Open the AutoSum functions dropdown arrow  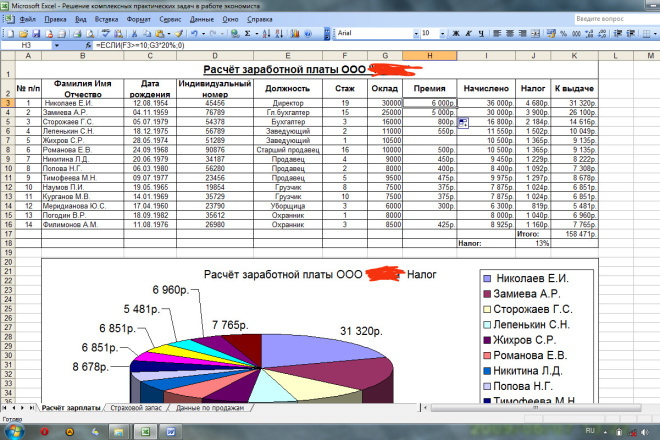click(256, 34)
